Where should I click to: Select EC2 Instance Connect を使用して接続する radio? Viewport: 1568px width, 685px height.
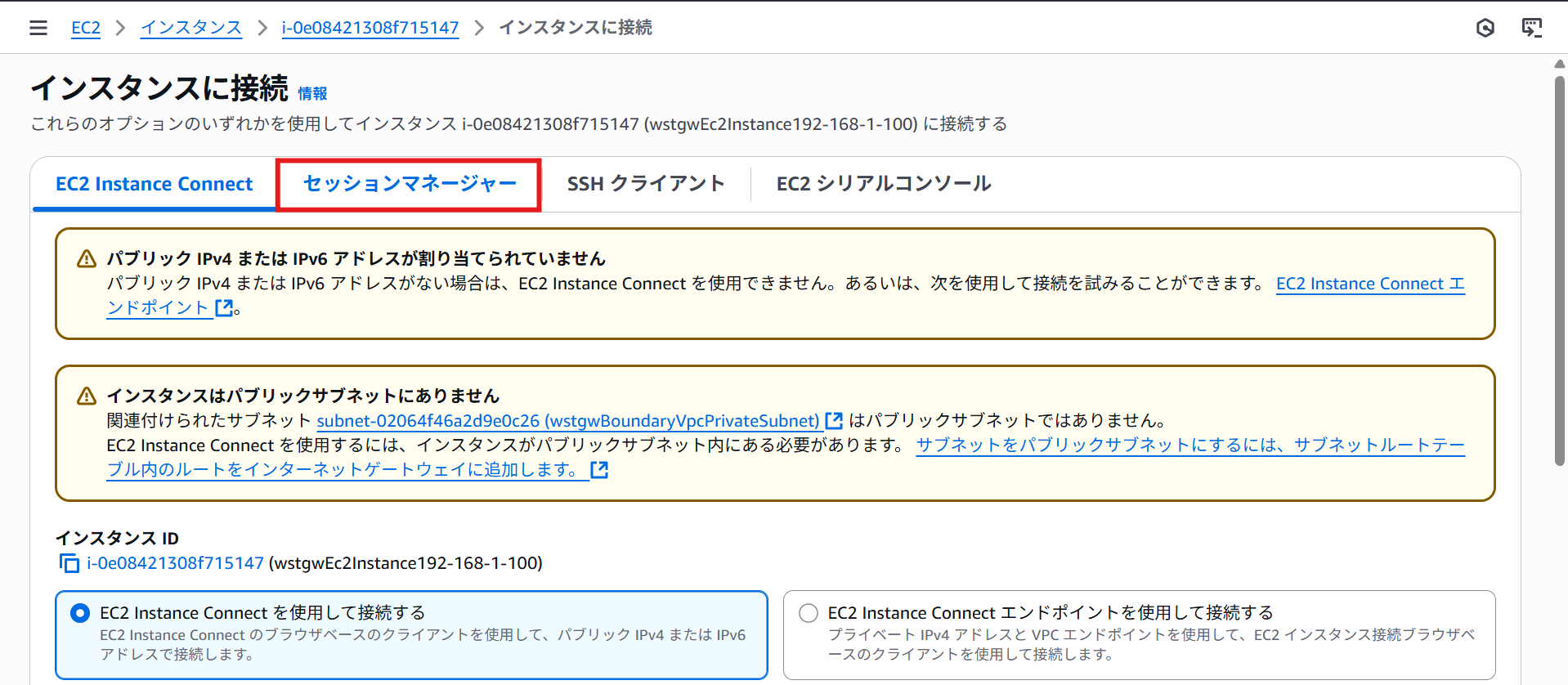[x=80, y=613]
